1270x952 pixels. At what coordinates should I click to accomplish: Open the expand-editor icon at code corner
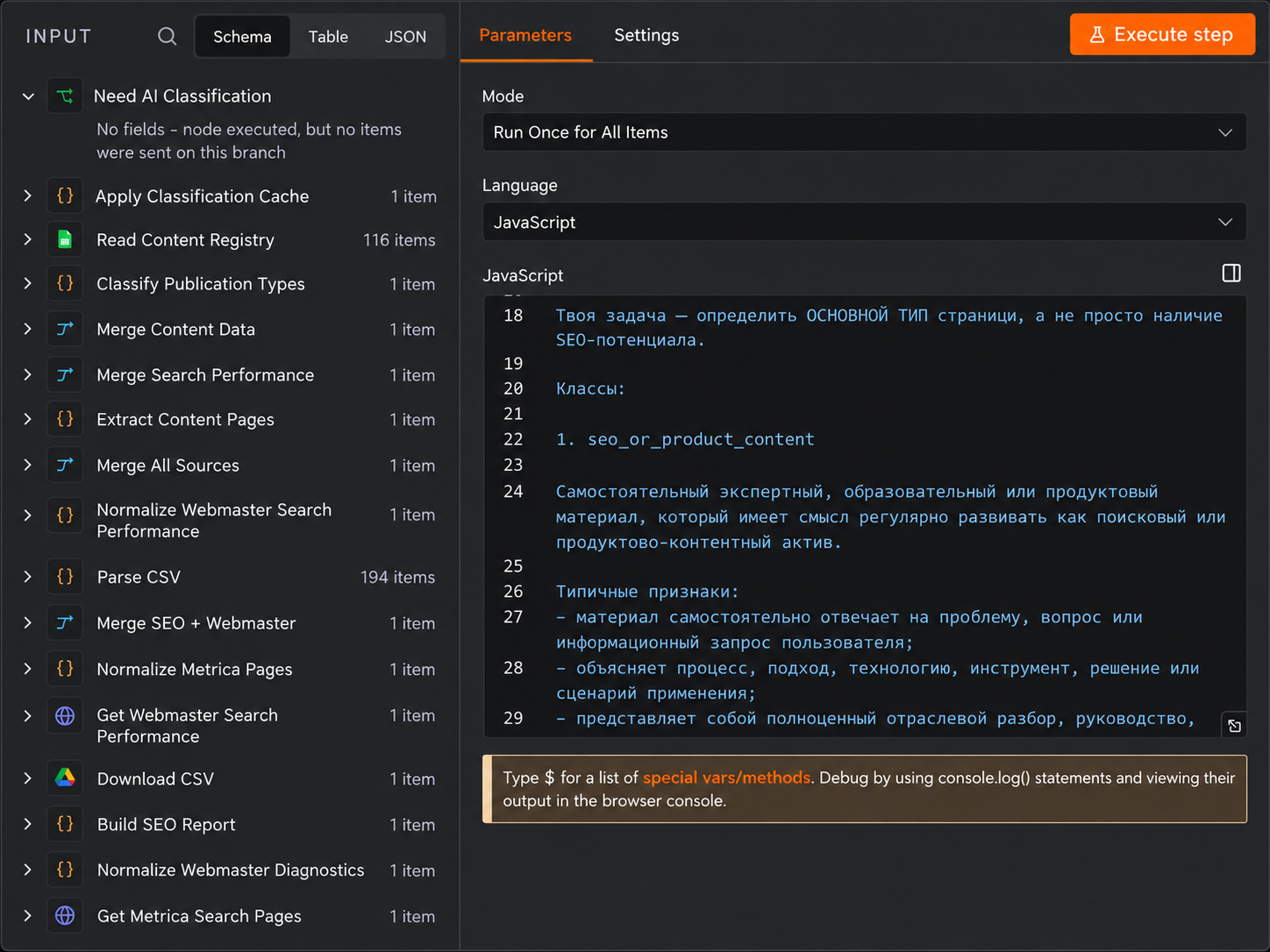[x=1234, y=725]
